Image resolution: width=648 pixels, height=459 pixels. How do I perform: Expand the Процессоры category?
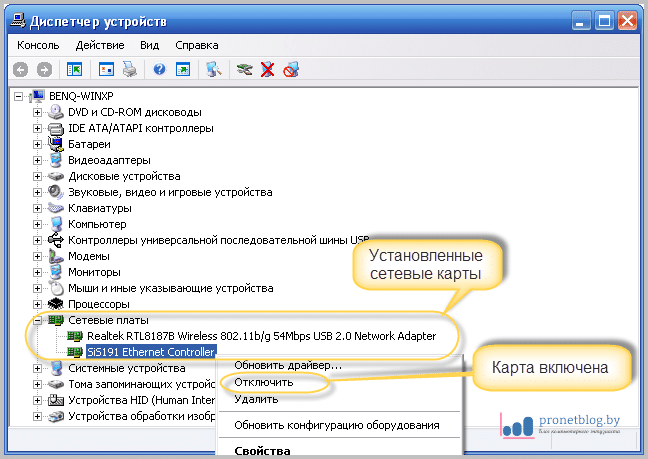pos(38,304)
